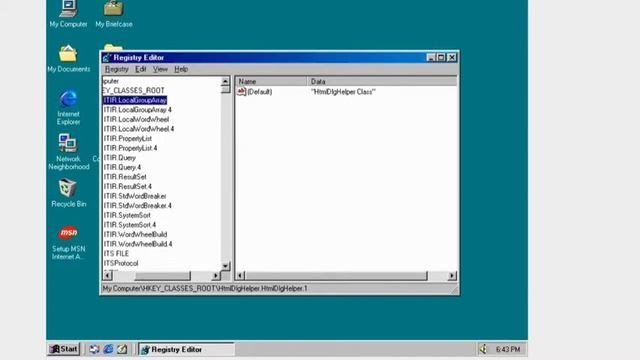640x360 pixels.
Task: Select ITIR.SystemSort key
Action: pos(127,215)
